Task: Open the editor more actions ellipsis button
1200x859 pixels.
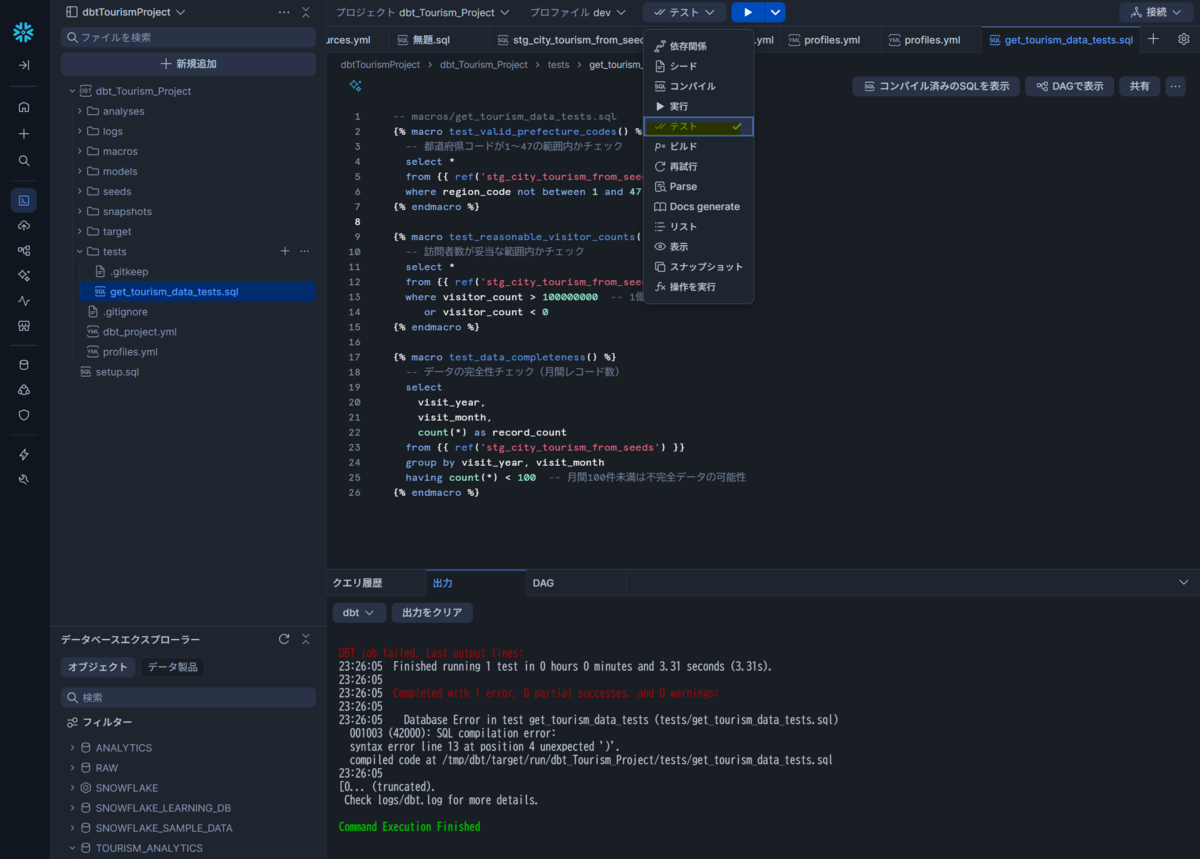Action: coord(1175,86)
